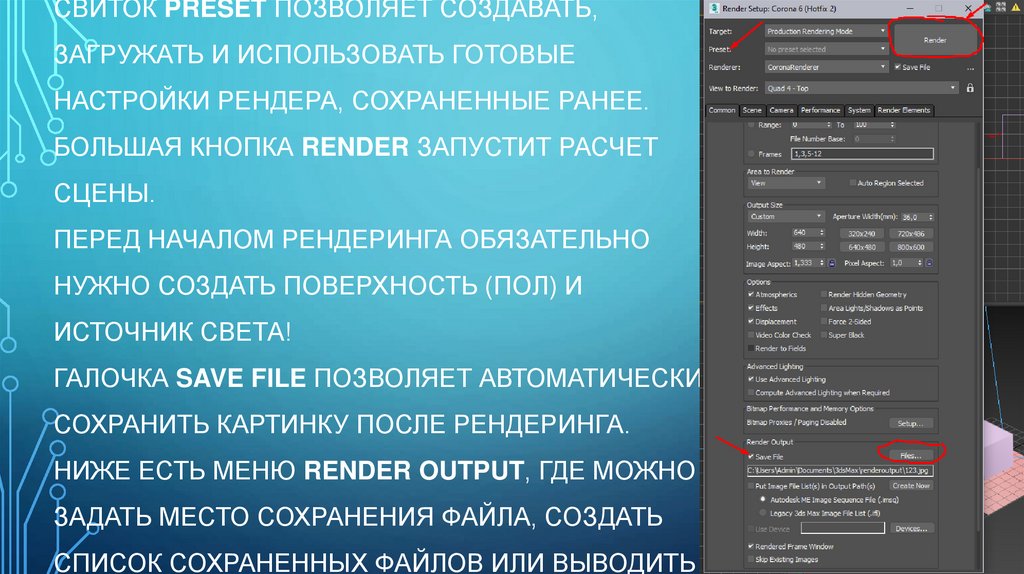
Task: Open the Renderer dropdown showing CoronaRenderer
Action: (x=826, y=67)
